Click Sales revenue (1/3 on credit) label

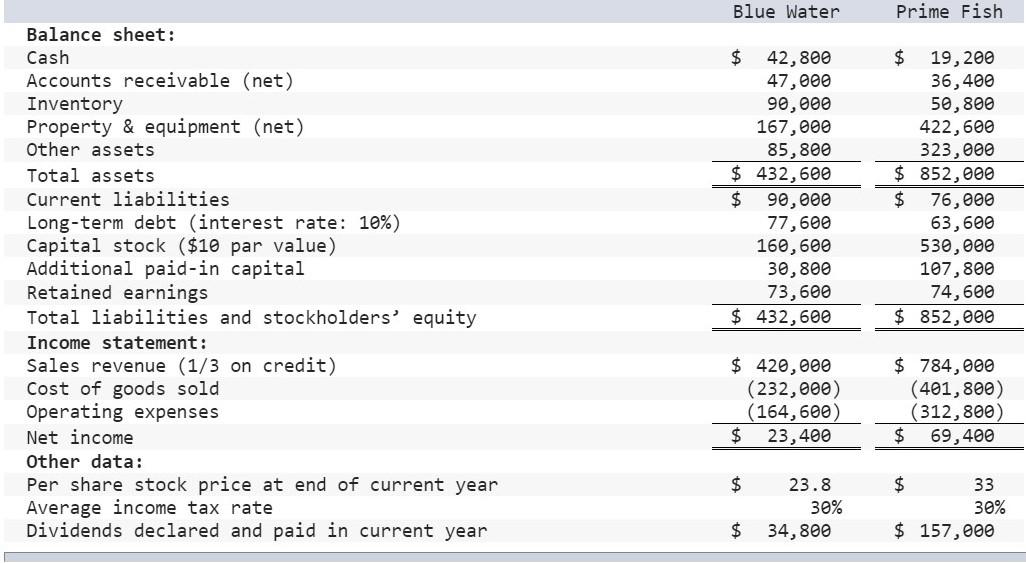181,365
